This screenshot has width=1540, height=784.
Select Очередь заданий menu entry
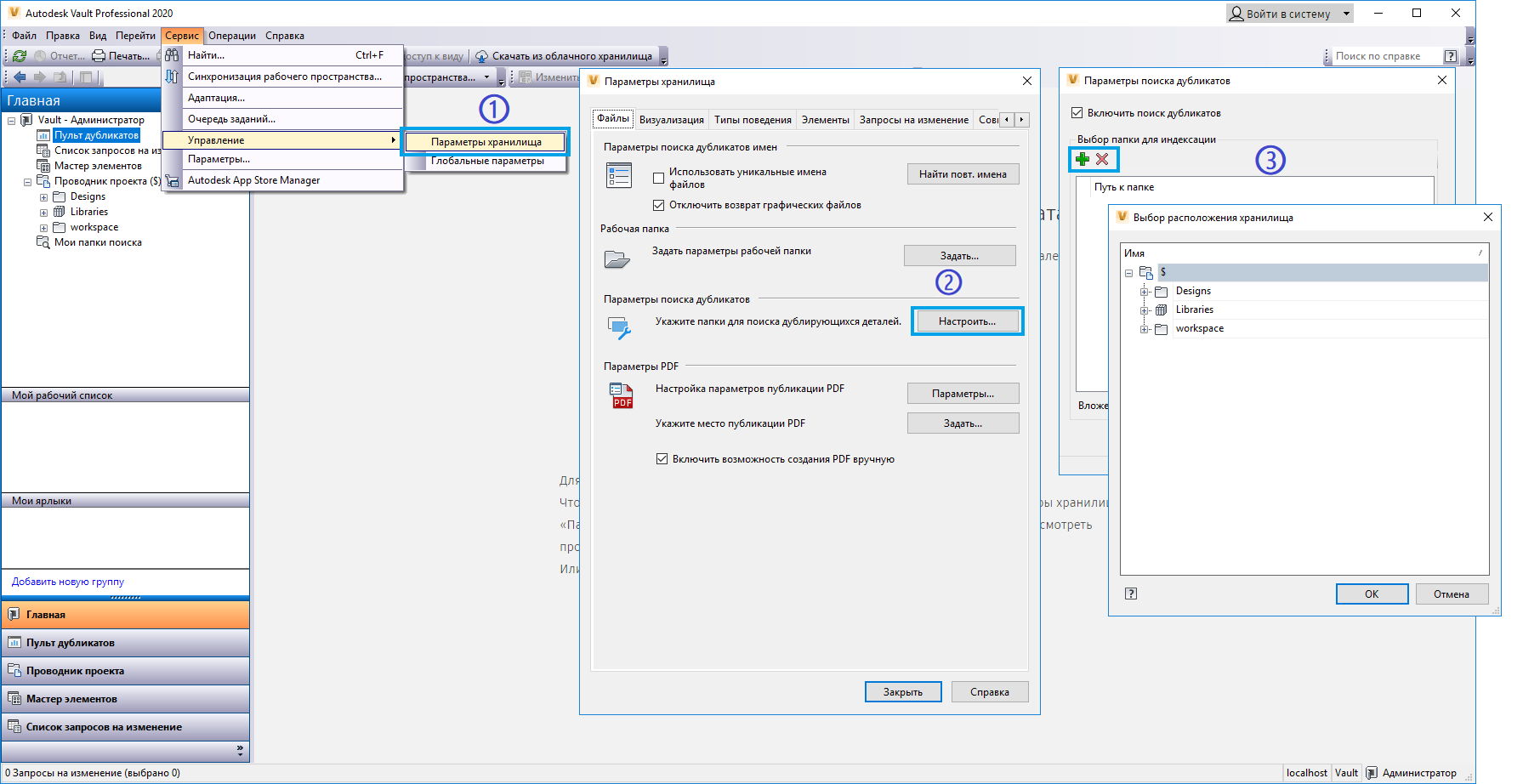click(231, 119)
